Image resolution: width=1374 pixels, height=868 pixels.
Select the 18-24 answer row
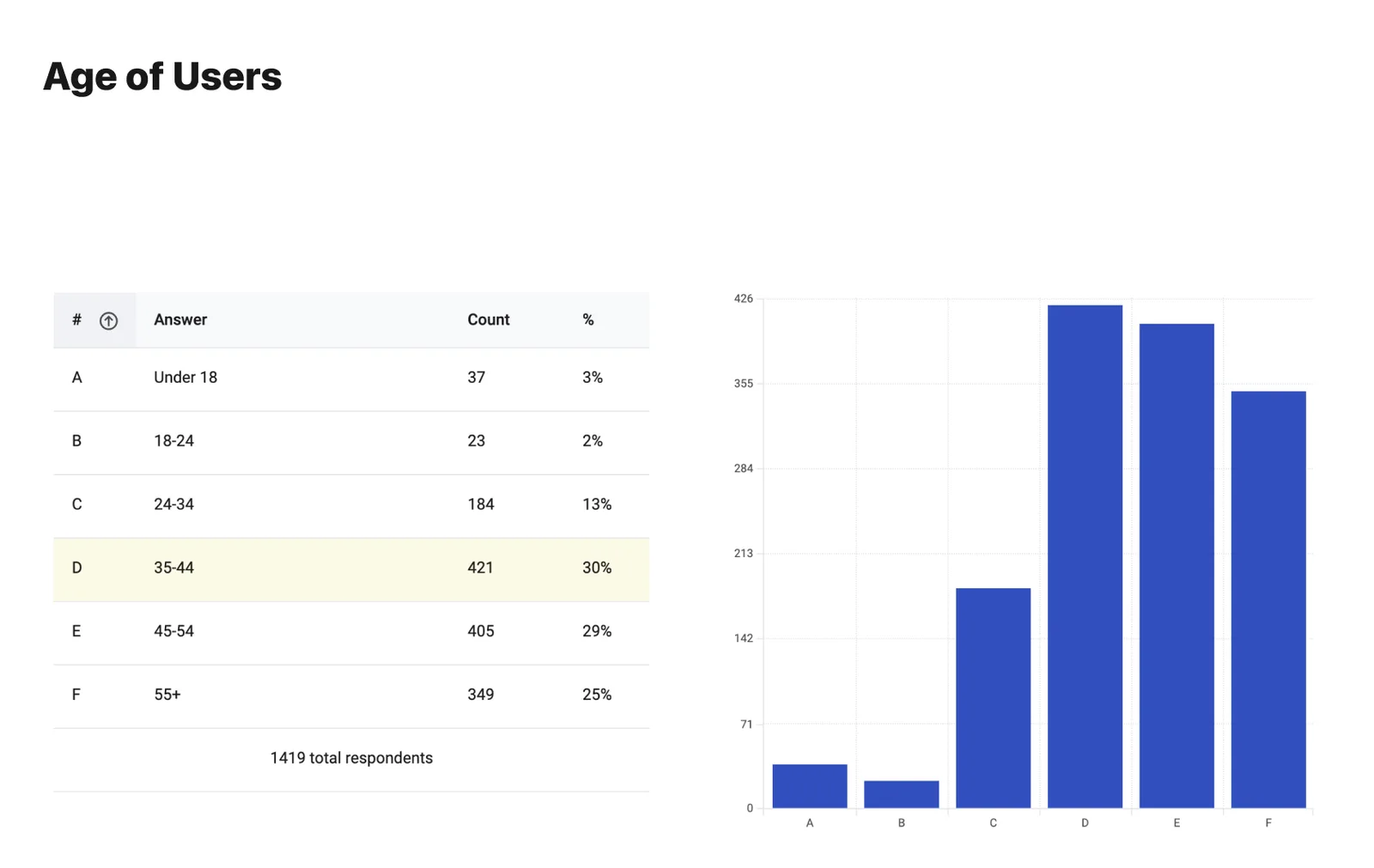click(351, 443)
